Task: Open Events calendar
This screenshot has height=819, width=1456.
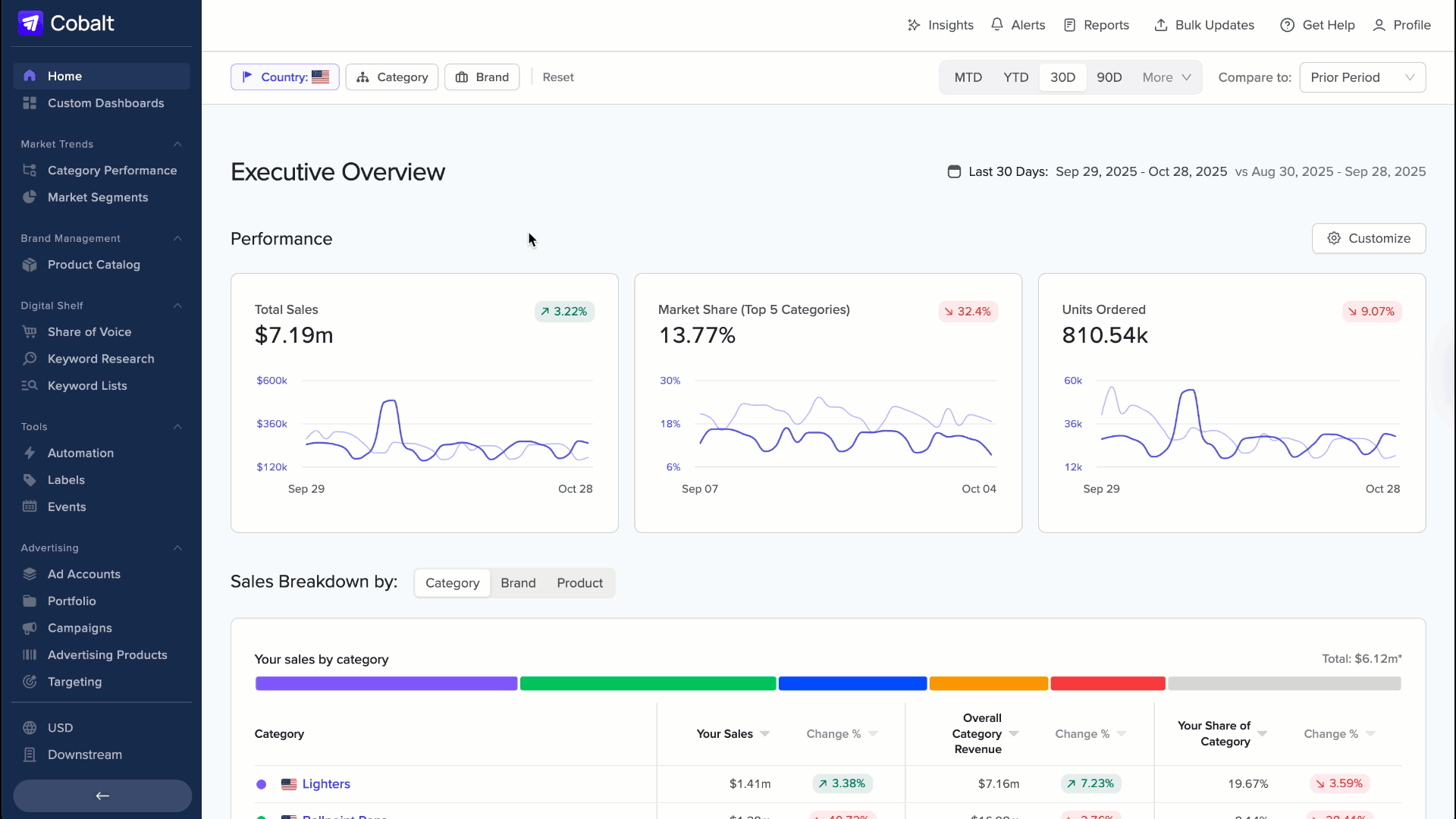Action: coord(102,507)
